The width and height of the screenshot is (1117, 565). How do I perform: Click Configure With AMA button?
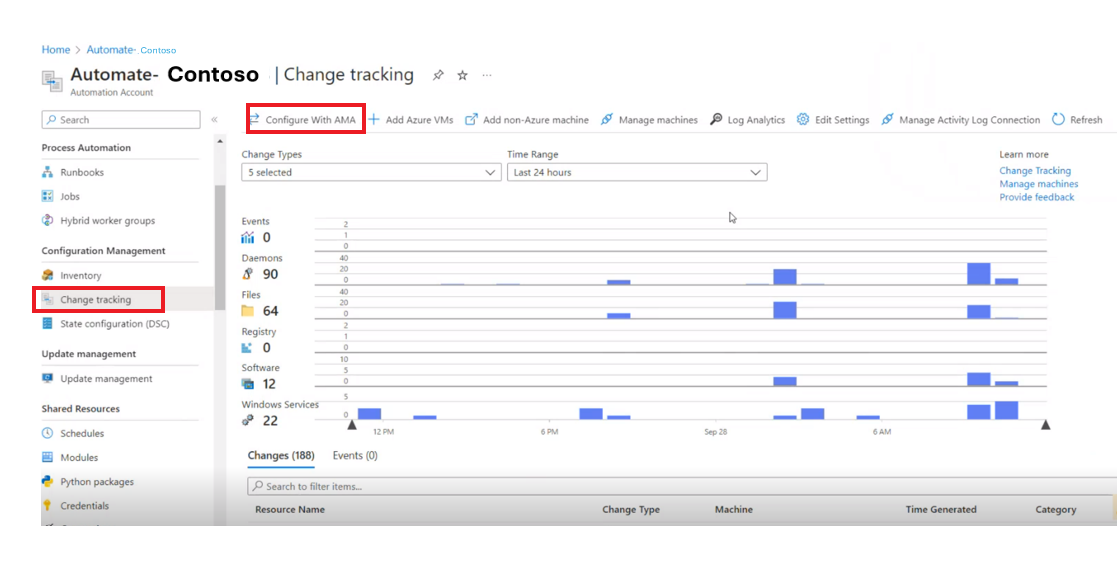coord(304,120)
